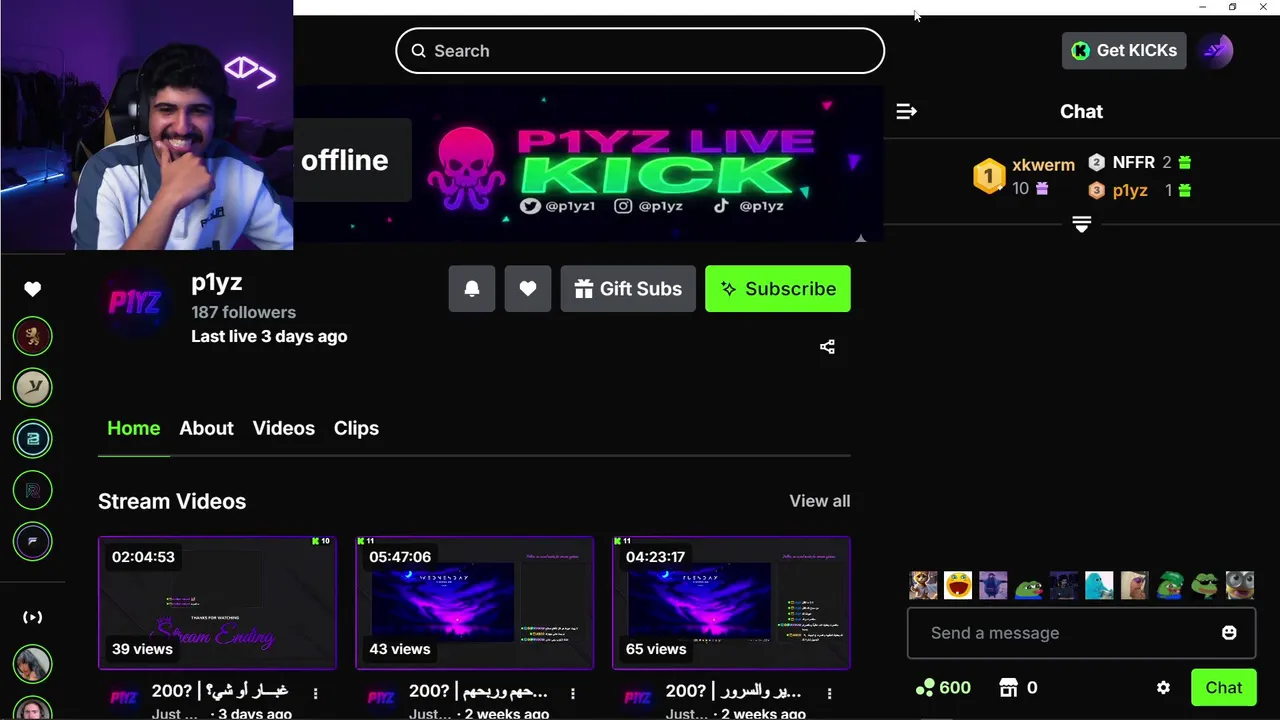Open NFFR gifter profile
The width and height of the screenshot is (1280, 720).
tap(1133, 162)
